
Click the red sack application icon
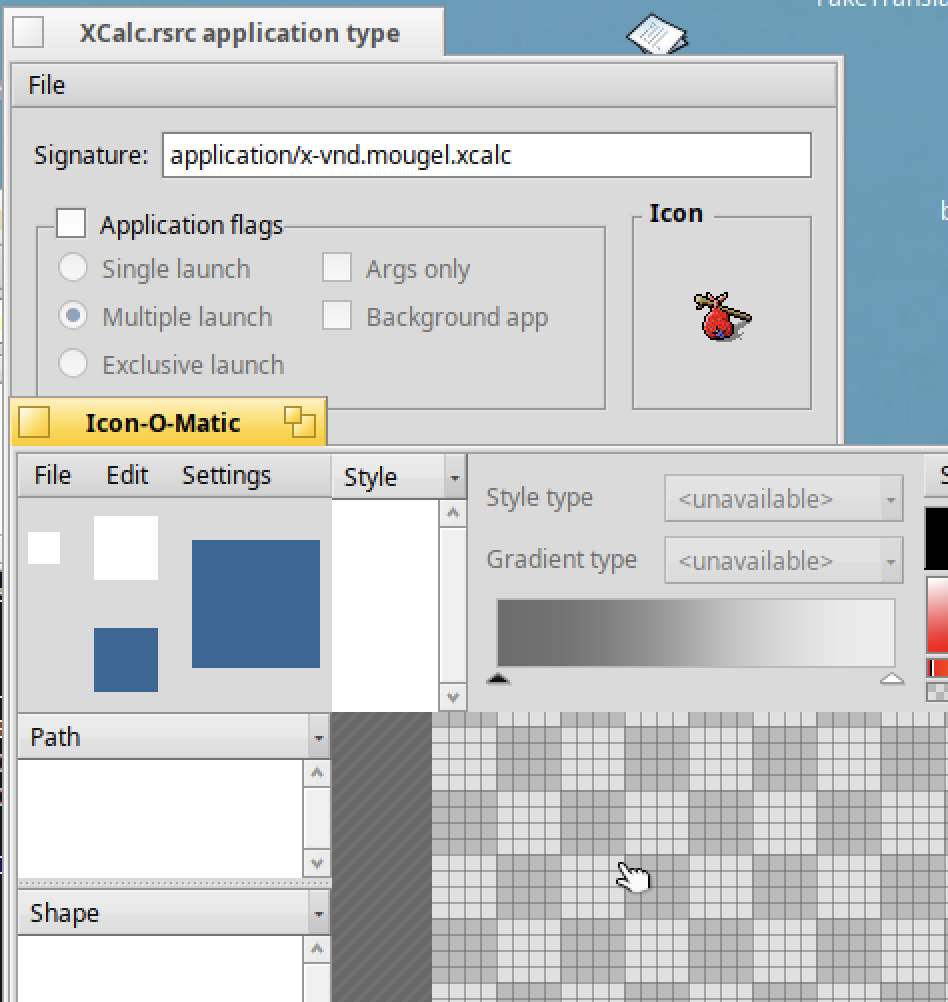coord(722,316)
